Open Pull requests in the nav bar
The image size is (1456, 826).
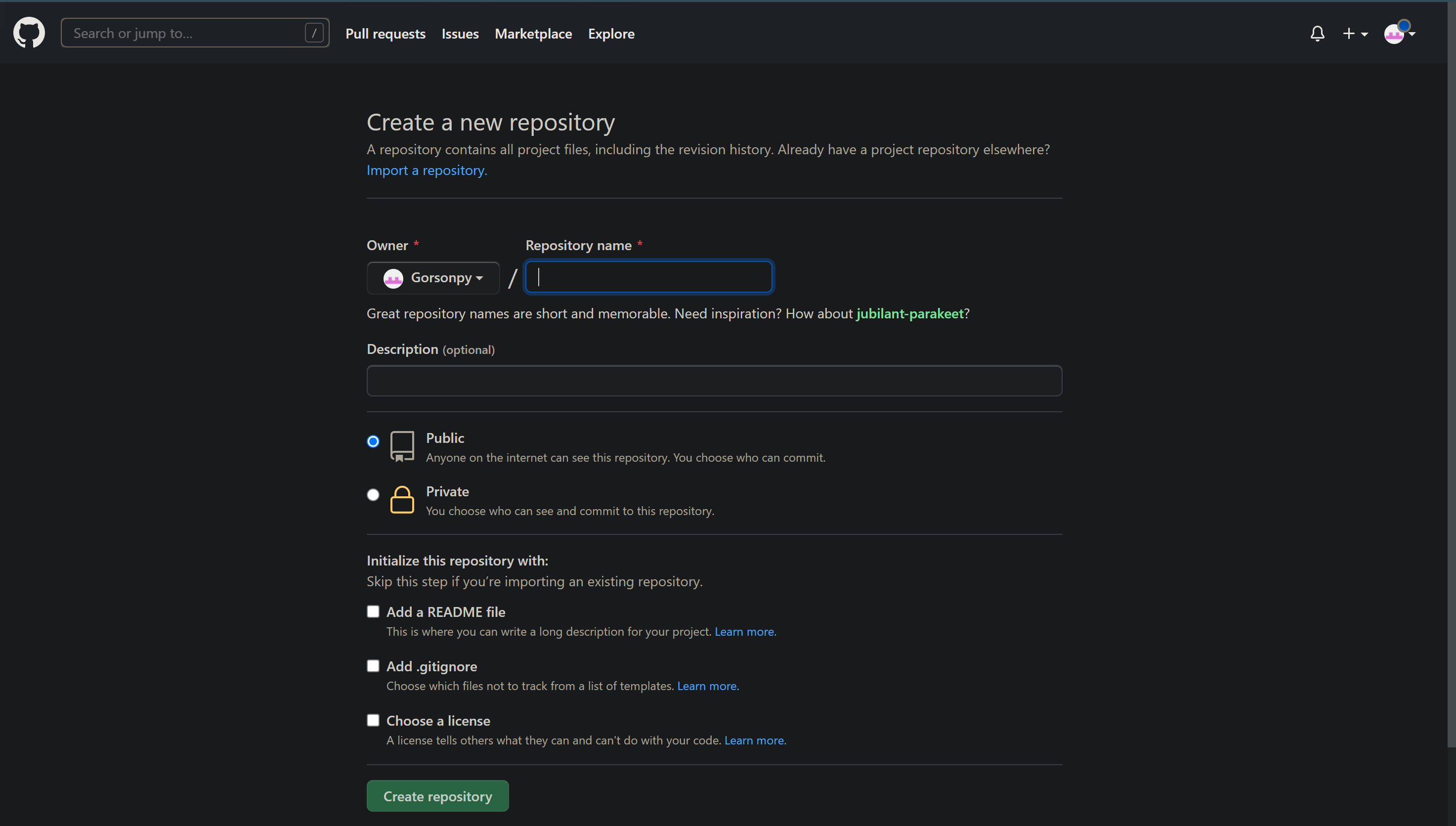tap(385, 34)
